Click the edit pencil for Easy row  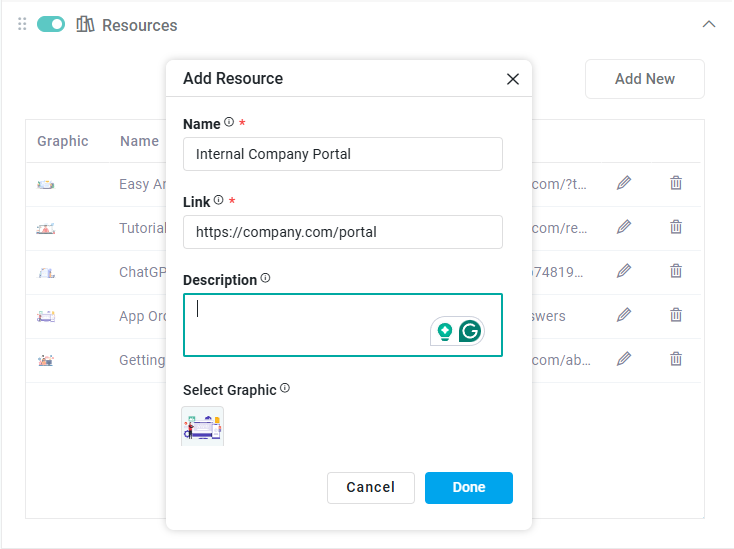[x=624, y=183]
